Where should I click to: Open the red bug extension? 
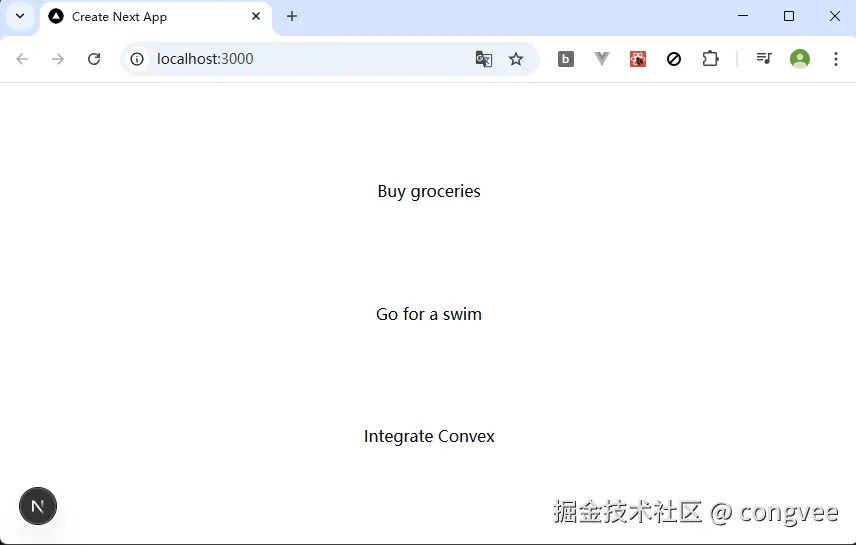pos(638,58)
